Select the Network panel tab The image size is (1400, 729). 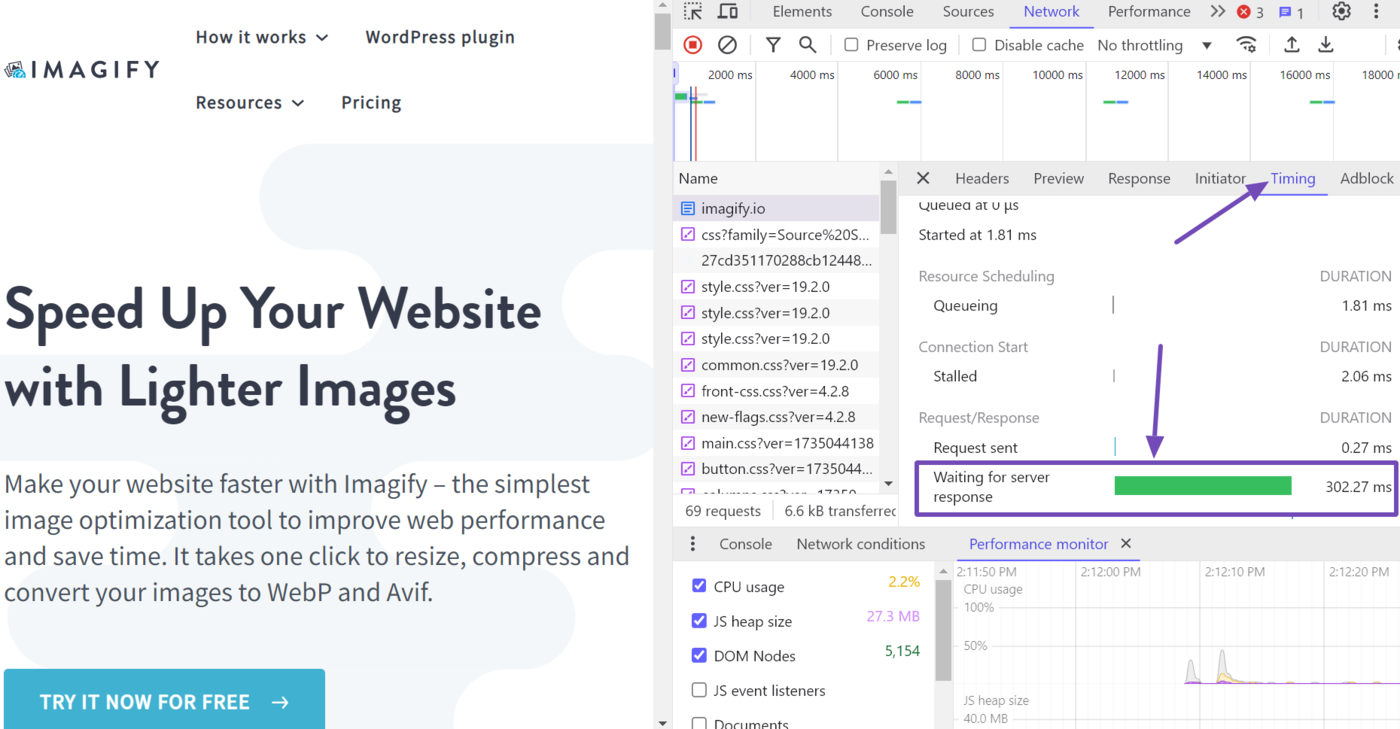[1051, 12]
